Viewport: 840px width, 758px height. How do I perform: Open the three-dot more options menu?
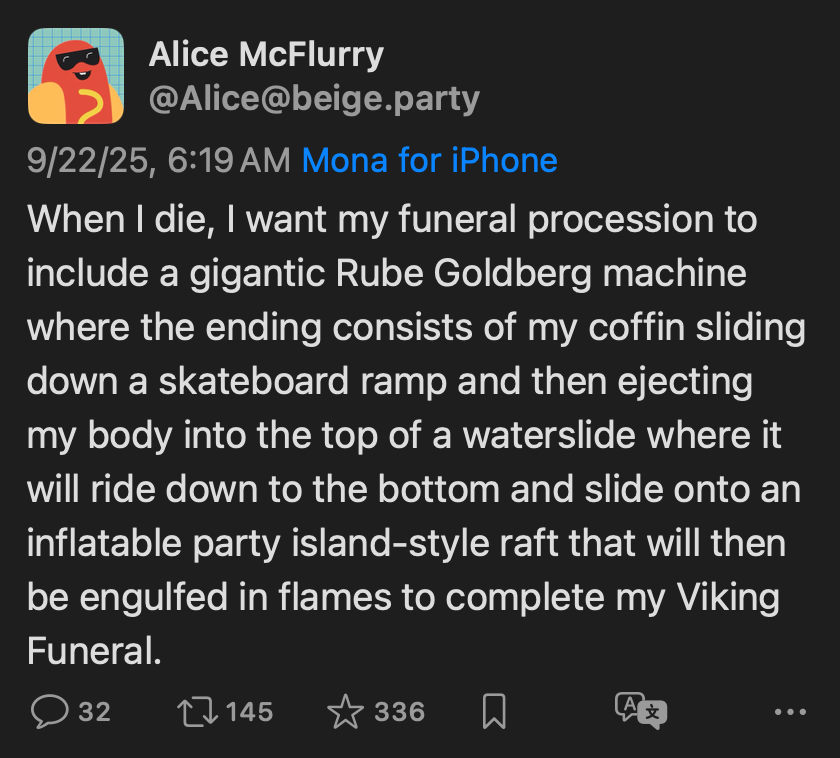coord(790,712)
